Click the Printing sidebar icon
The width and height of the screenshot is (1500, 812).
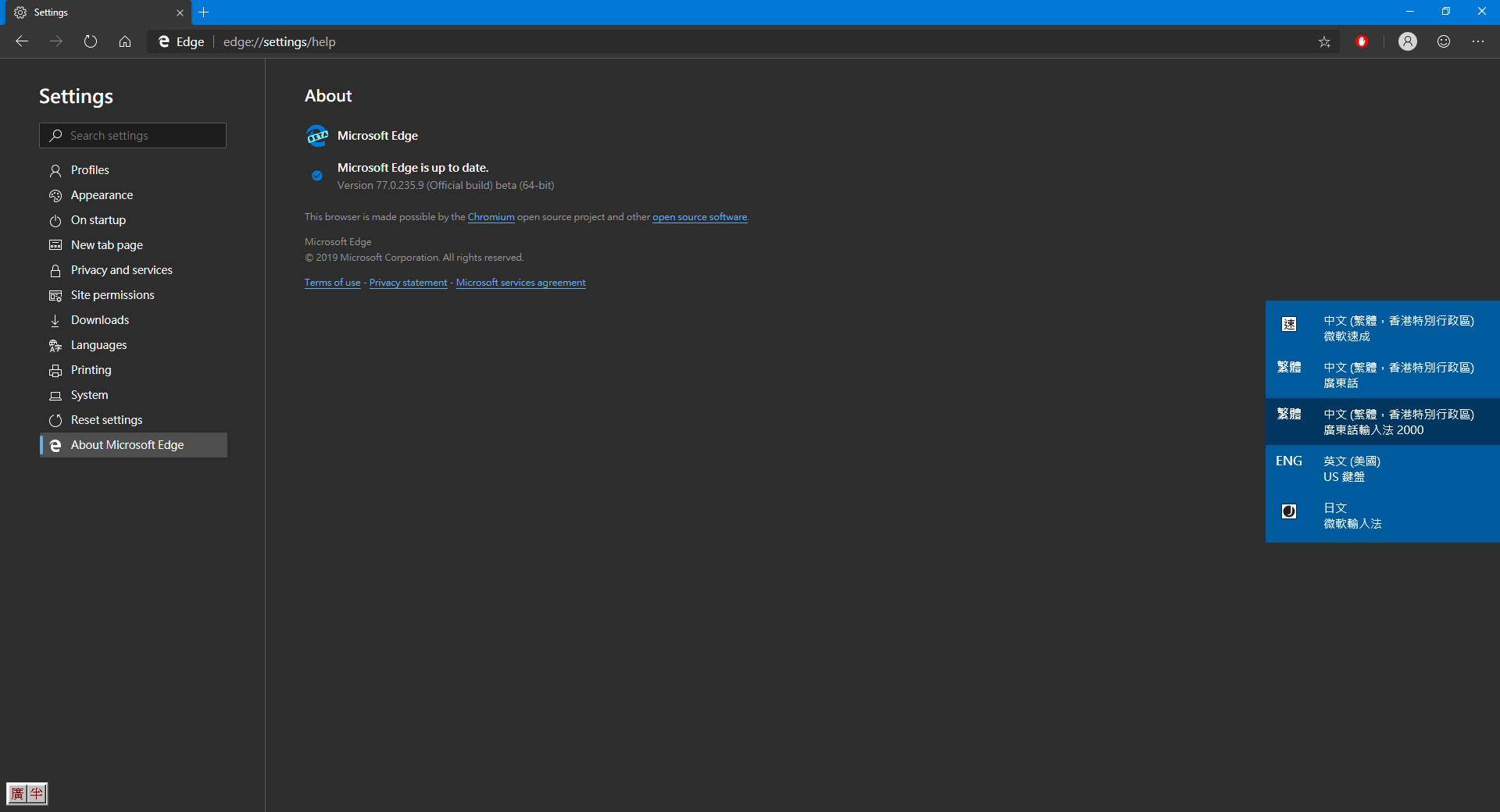point(55,370)
